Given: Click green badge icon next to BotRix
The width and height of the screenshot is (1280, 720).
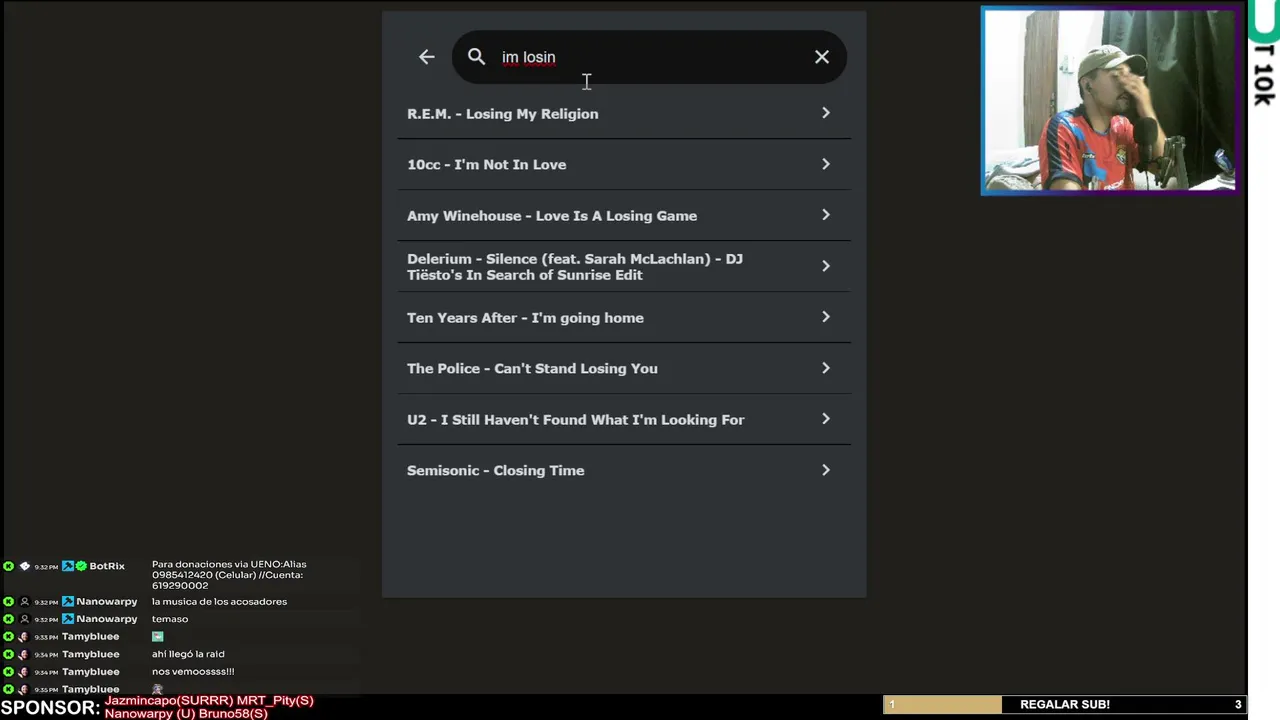Looking at the screenshot, I should pyautogui.click(x=81, y=566).
